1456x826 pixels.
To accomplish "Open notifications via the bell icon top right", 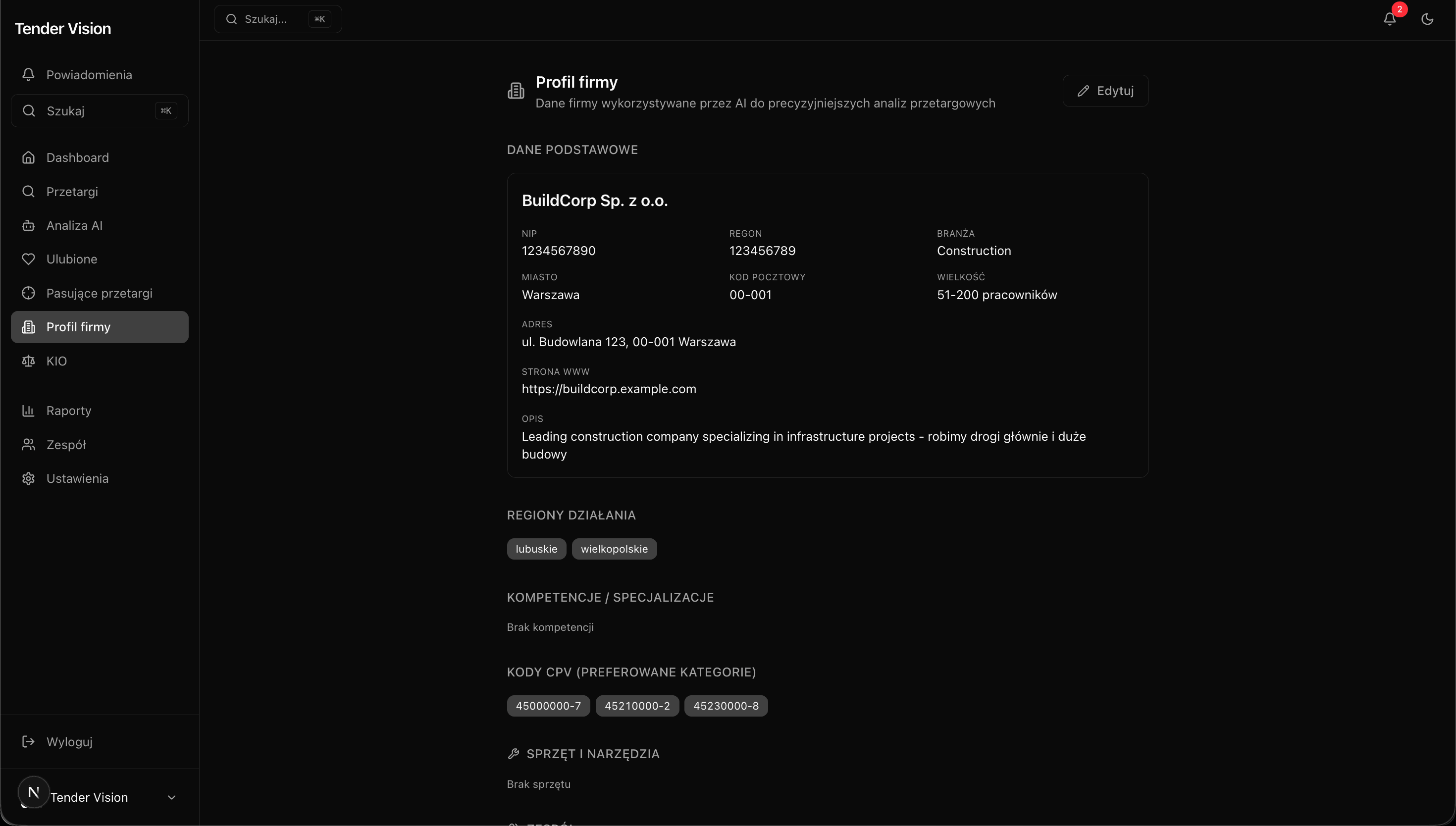I will [x=1389, y=19].
